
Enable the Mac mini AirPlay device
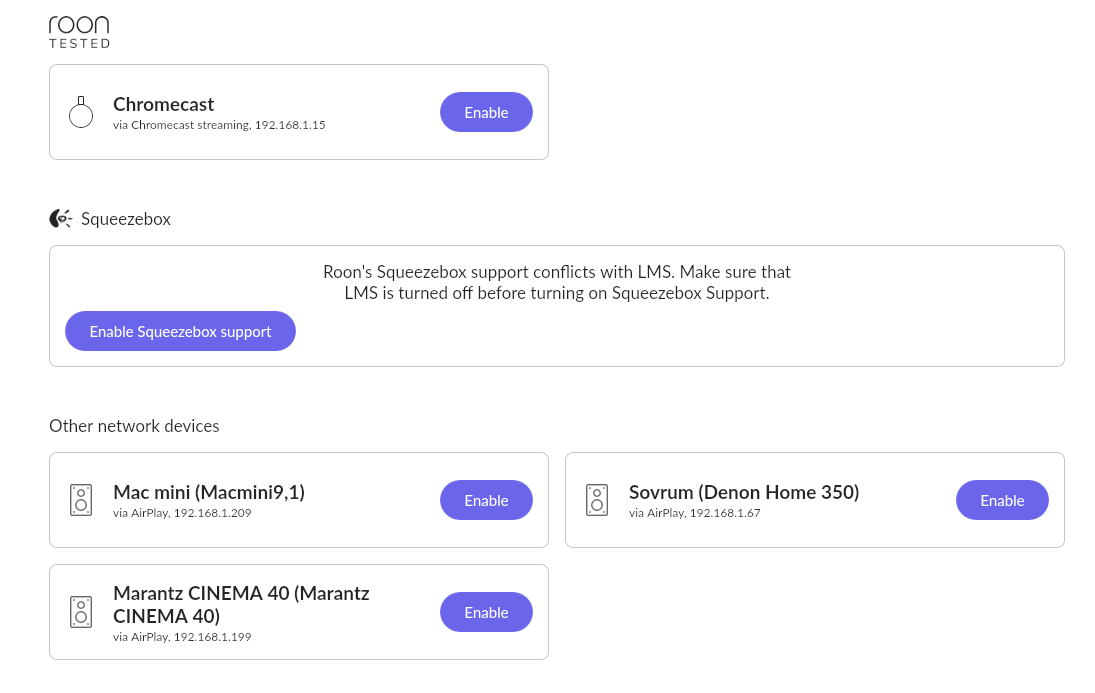coord(486,500)
